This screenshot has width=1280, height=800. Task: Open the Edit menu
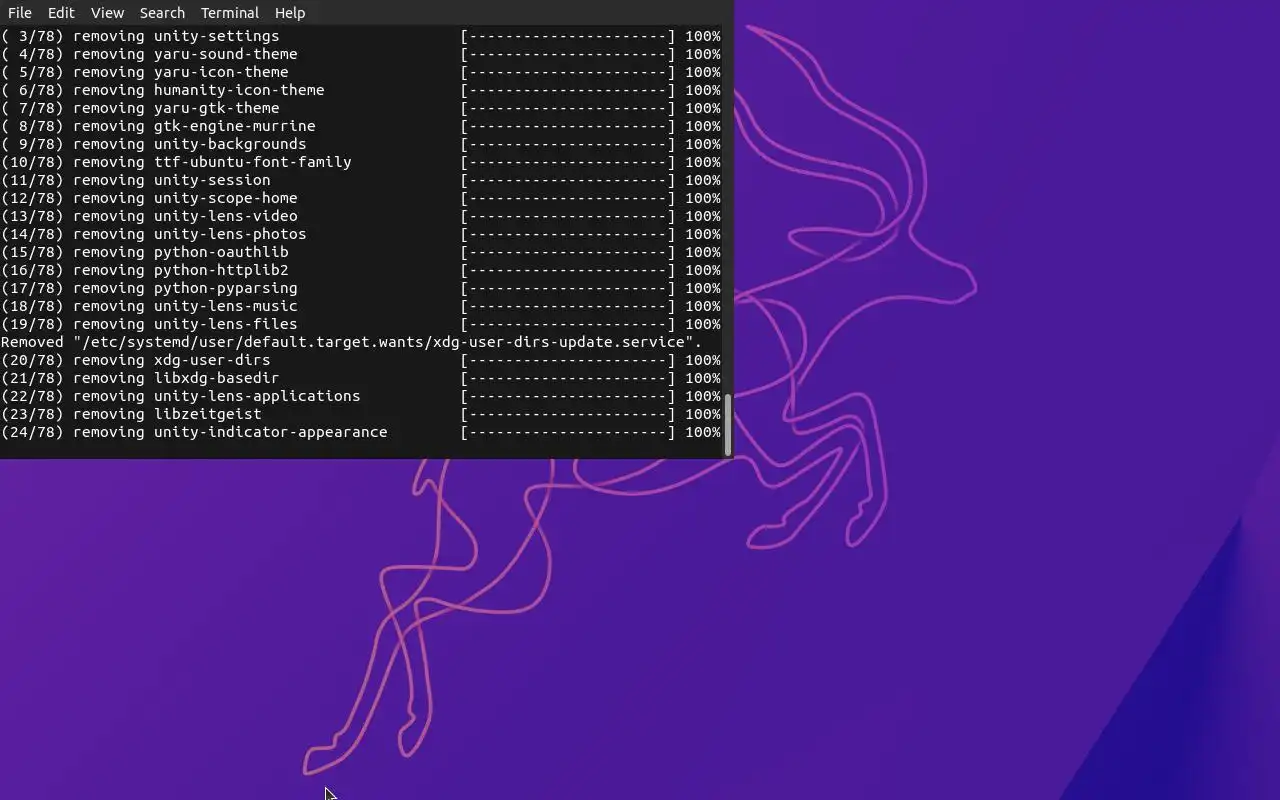[x=61, y=13]
